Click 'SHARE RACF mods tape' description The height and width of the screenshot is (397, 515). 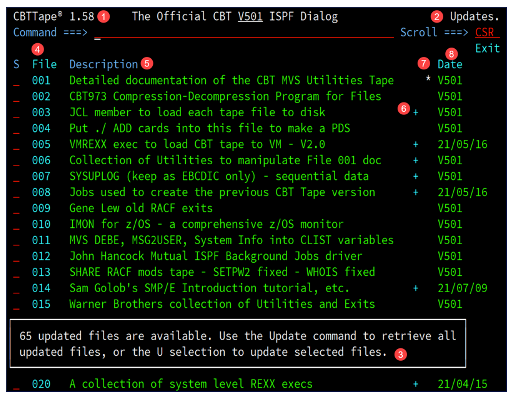(222, 272)
